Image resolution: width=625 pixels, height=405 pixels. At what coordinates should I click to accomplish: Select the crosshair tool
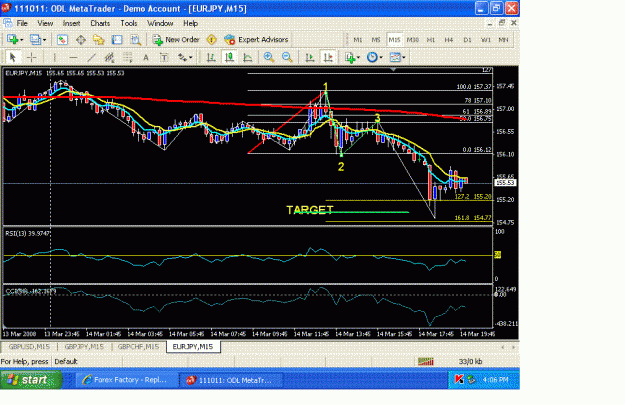click(31, 57)
